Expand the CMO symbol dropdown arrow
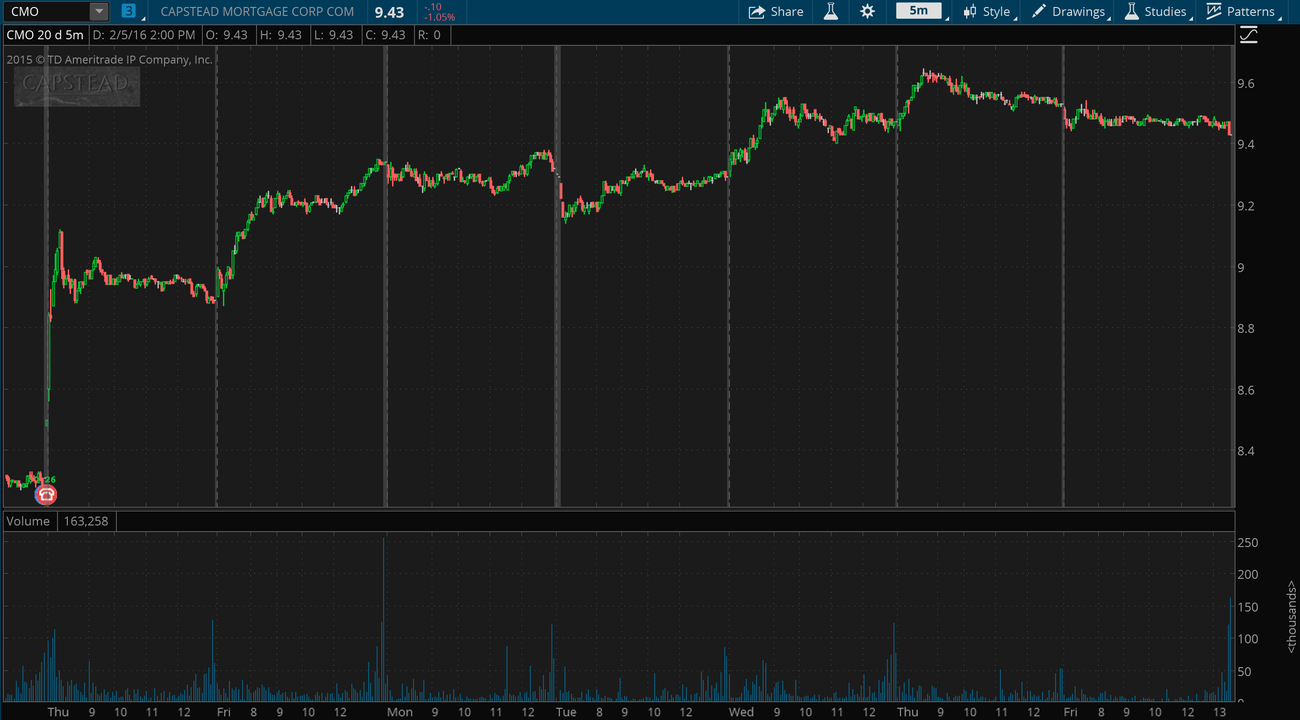 click(98, 12)
